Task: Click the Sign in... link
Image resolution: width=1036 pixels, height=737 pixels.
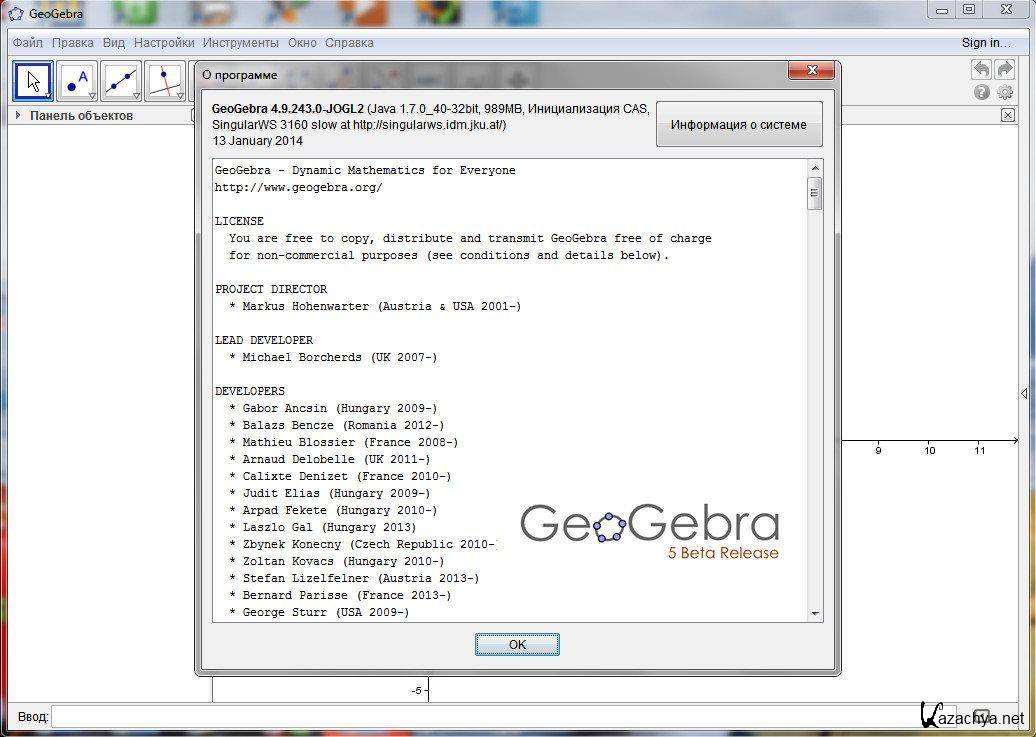Action: (x=986, y=43)
